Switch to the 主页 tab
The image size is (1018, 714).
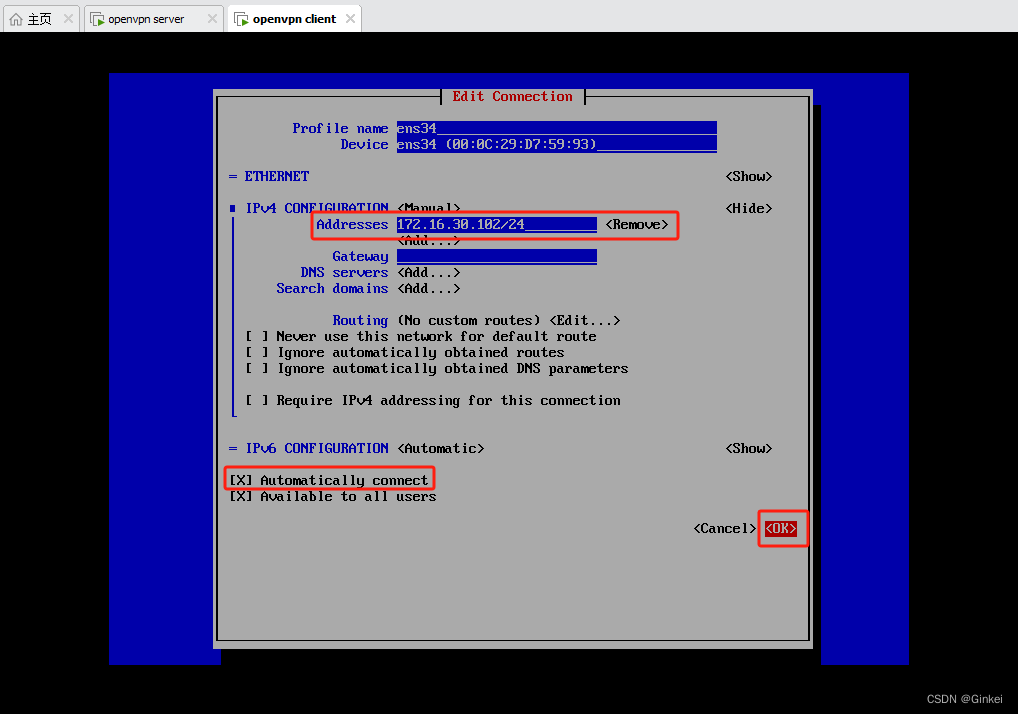pos(41,19)
